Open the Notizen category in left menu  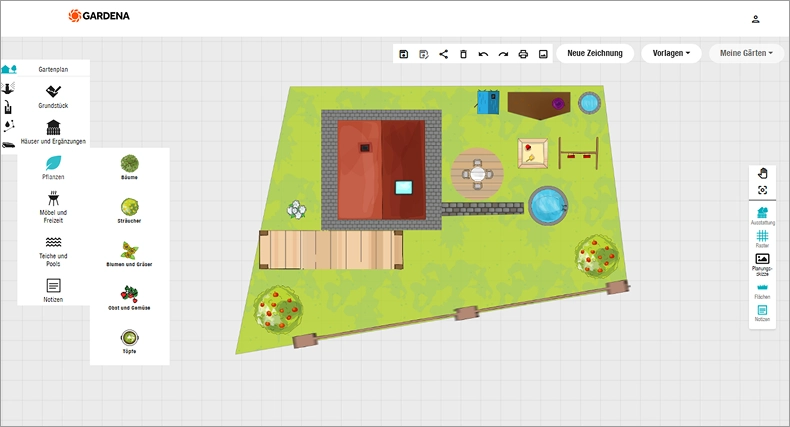point(53,291)
